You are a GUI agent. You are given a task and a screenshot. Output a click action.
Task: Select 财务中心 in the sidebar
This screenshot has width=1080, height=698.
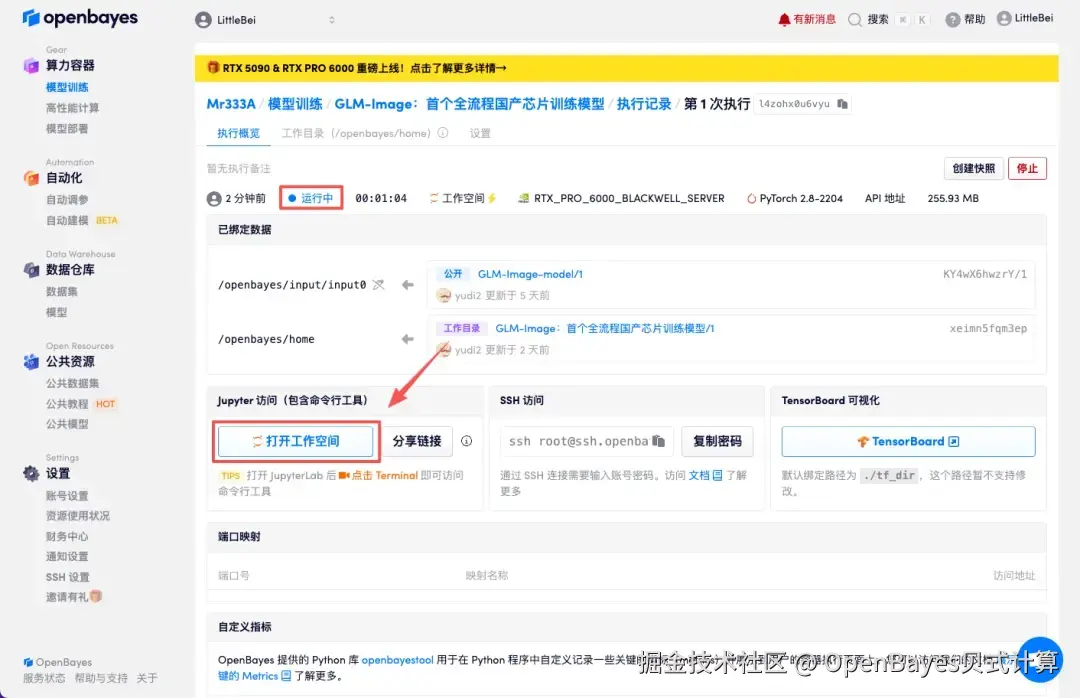click(67, 536)
